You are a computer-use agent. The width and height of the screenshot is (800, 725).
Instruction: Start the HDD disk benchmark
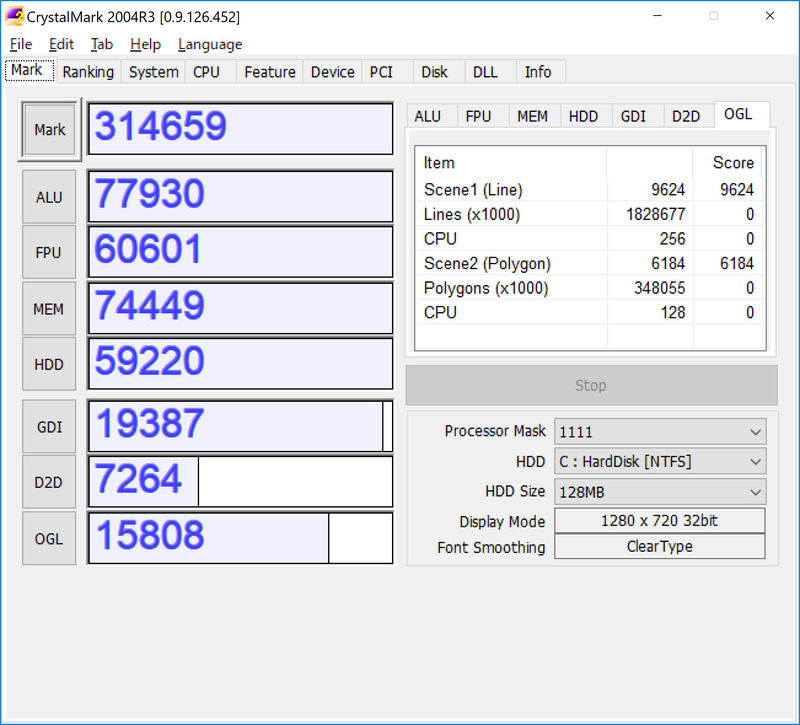pos(48,364)
